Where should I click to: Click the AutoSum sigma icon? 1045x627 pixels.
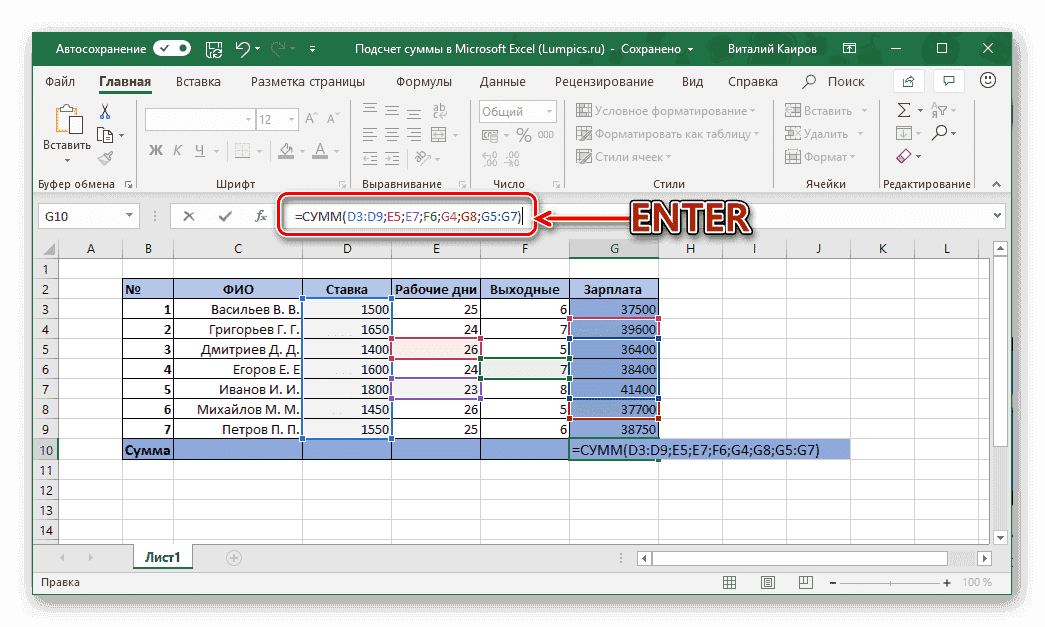(905, 110)
